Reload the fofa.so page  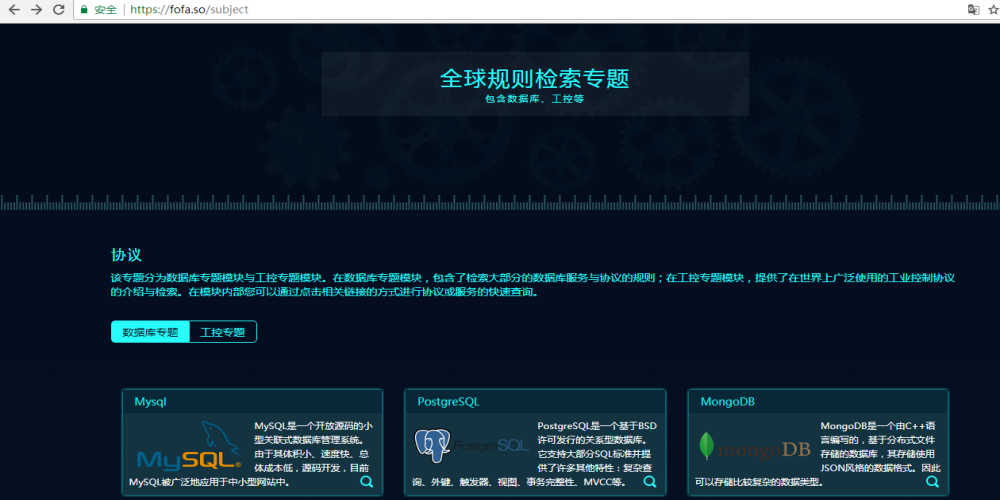(x=59, y=10)
